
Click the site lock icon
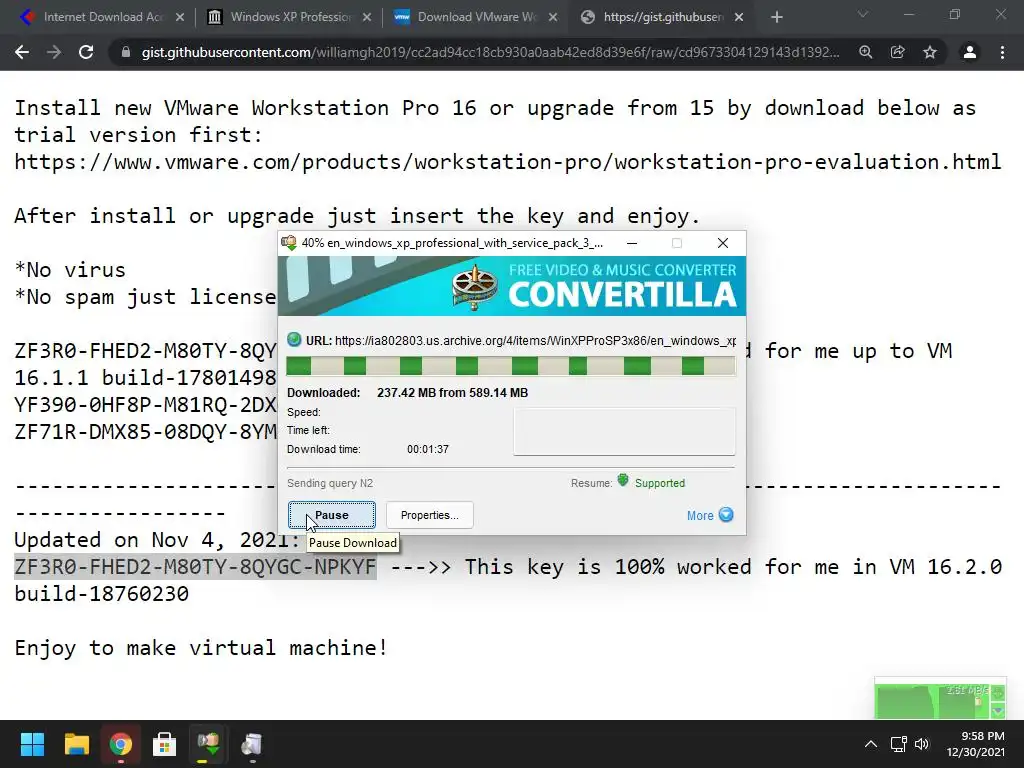tap(126, 52)
